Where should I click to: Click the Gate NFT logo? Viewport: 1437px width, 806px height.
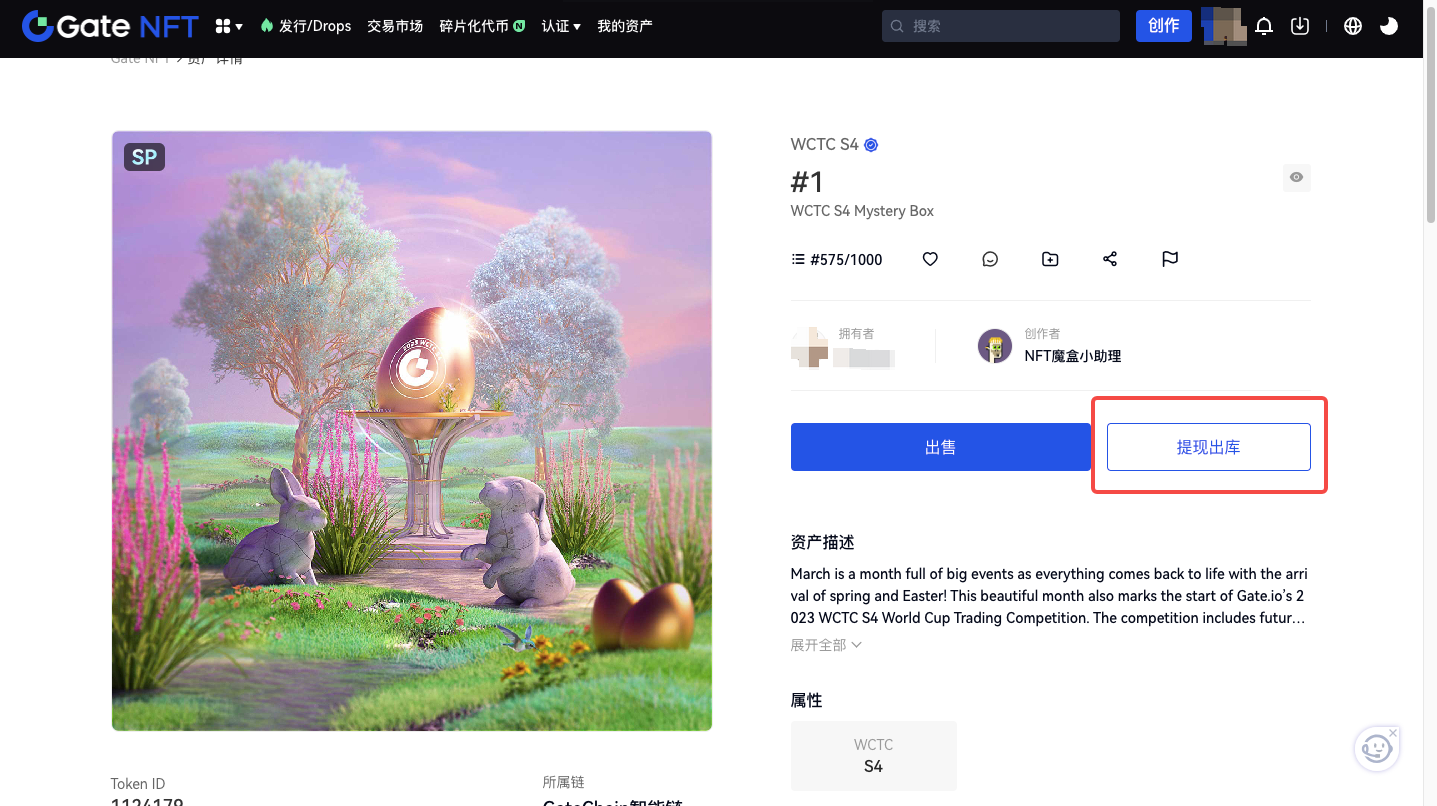(110, 26)
